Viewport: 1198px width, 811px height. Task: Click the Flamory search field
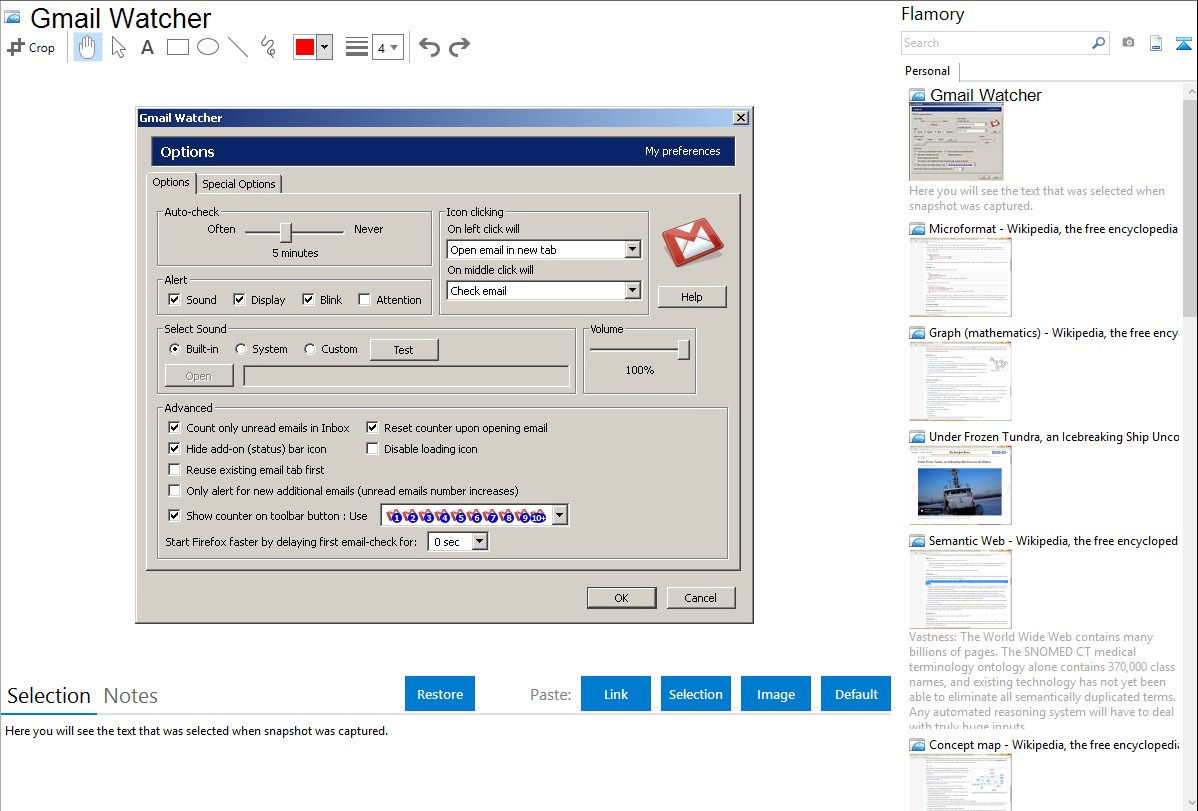tap(996, 43)
